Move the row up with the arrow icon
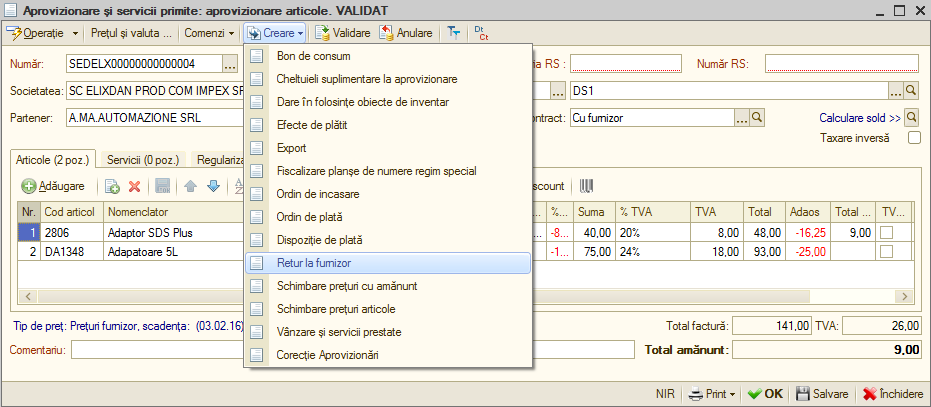The image size is (931, 407). coord(190,187)
